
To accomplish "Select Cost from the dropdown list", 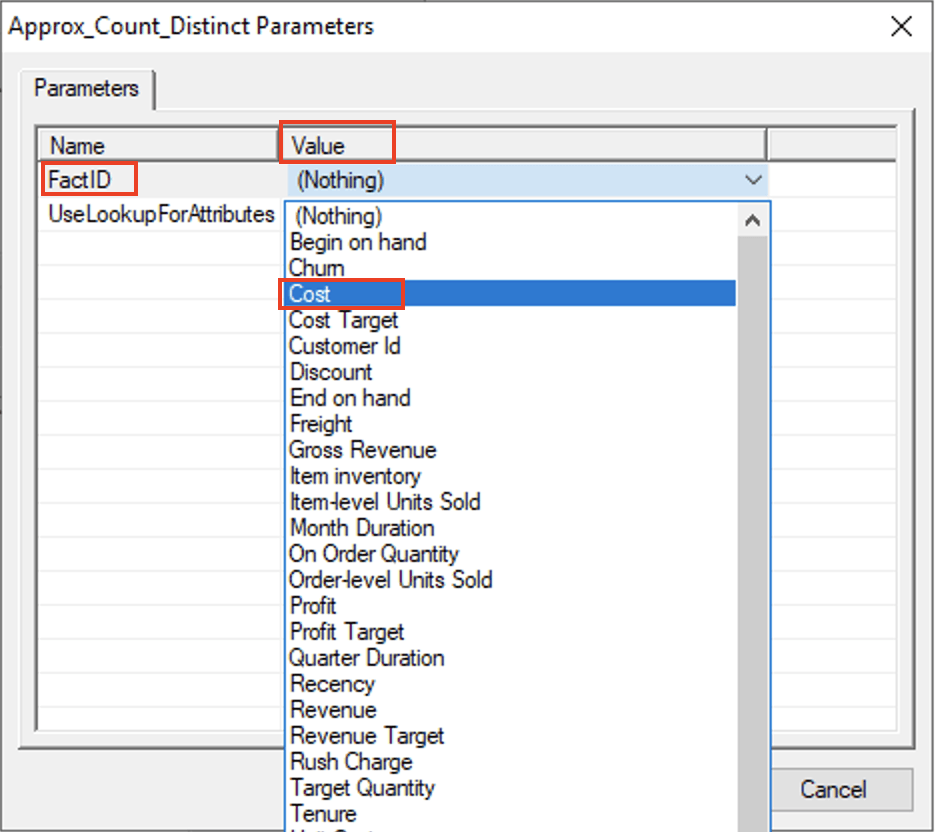I will pos(310,294).
